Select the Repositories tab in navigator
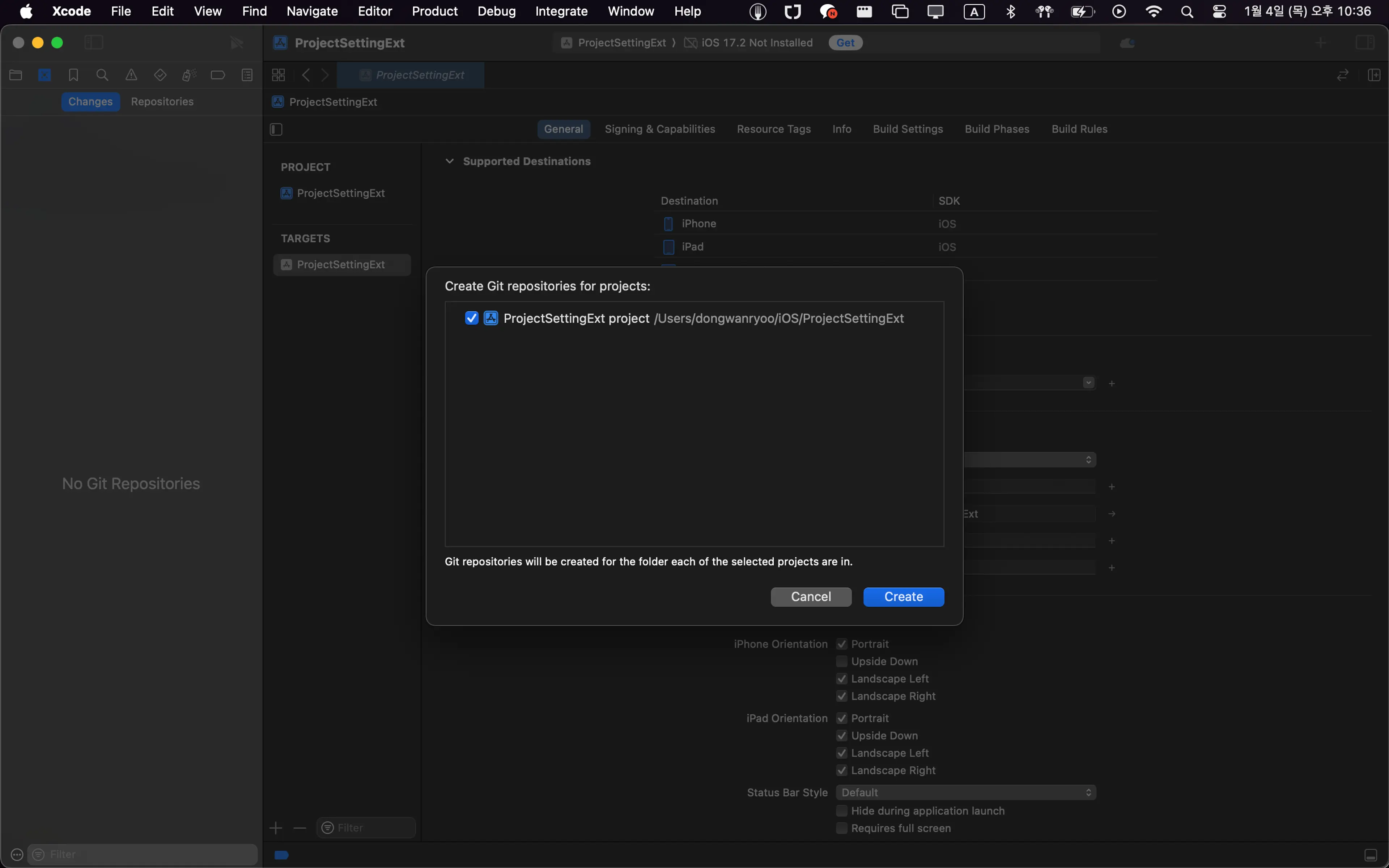This screenshot has width=1389, height=868. tap(162, 102)
